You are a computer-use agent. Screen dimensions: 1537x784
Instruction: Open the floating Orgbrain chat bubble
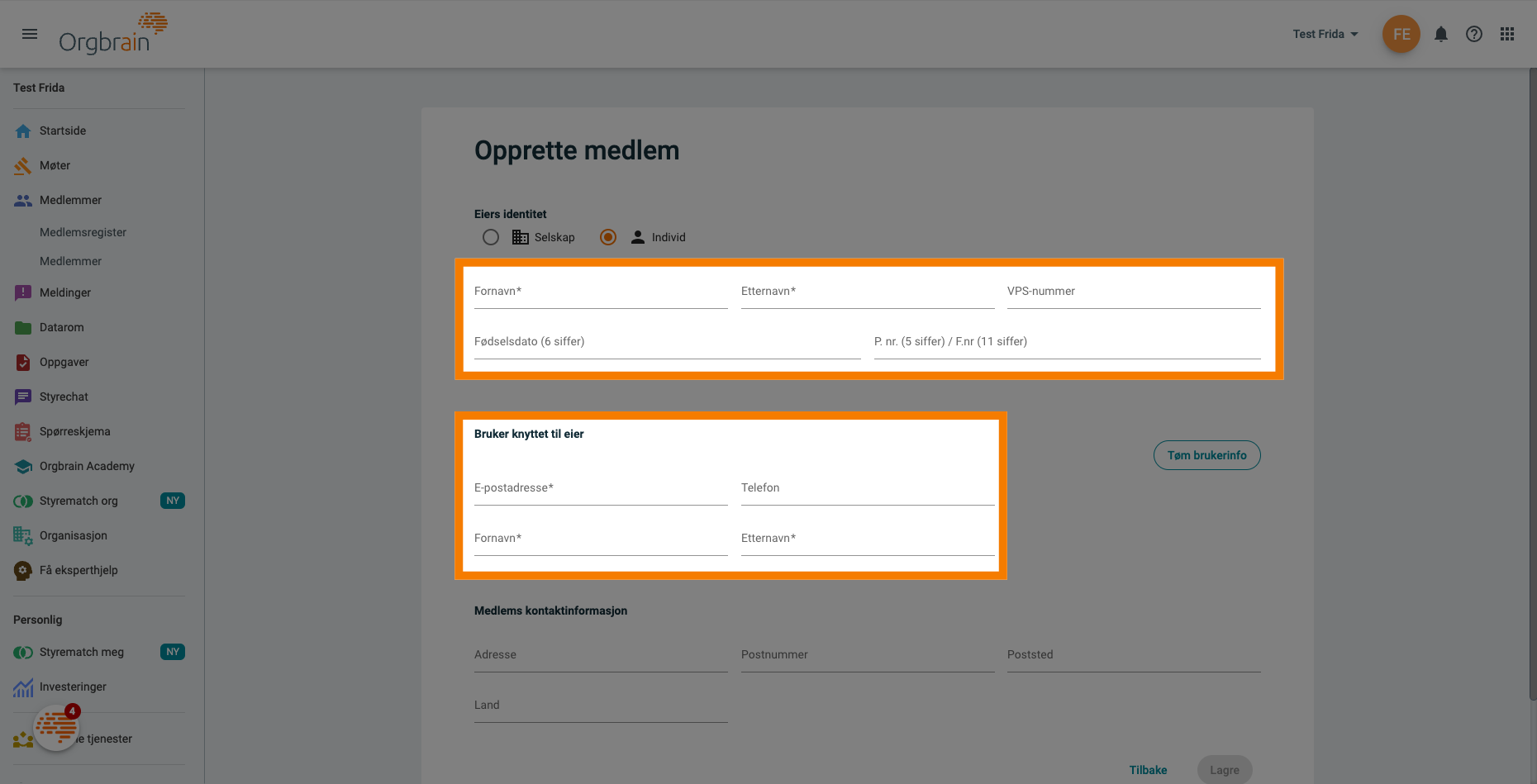point(56,727)
